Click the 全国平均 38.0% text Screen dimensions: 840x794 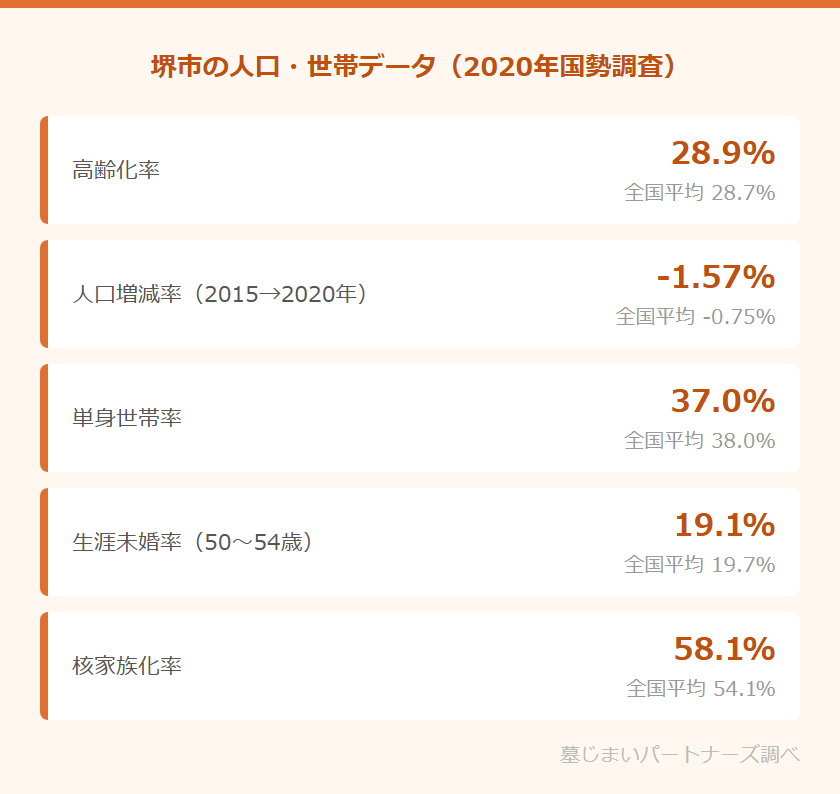pyautogui.click(x=699, y=441)
